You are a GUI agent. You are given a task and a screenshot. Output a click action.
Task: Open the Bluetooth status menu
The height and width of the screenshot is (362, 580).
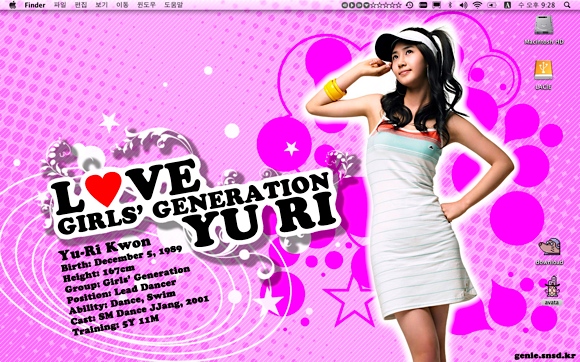pos(450,5)
